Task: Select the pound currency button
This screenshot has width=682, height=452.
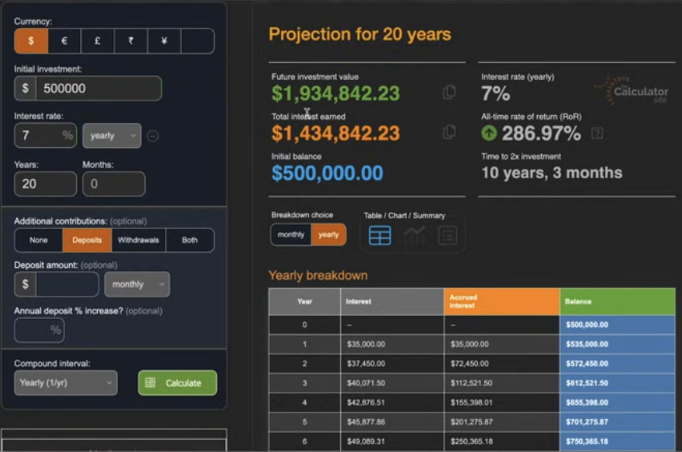Action: [x=97, y=41]
